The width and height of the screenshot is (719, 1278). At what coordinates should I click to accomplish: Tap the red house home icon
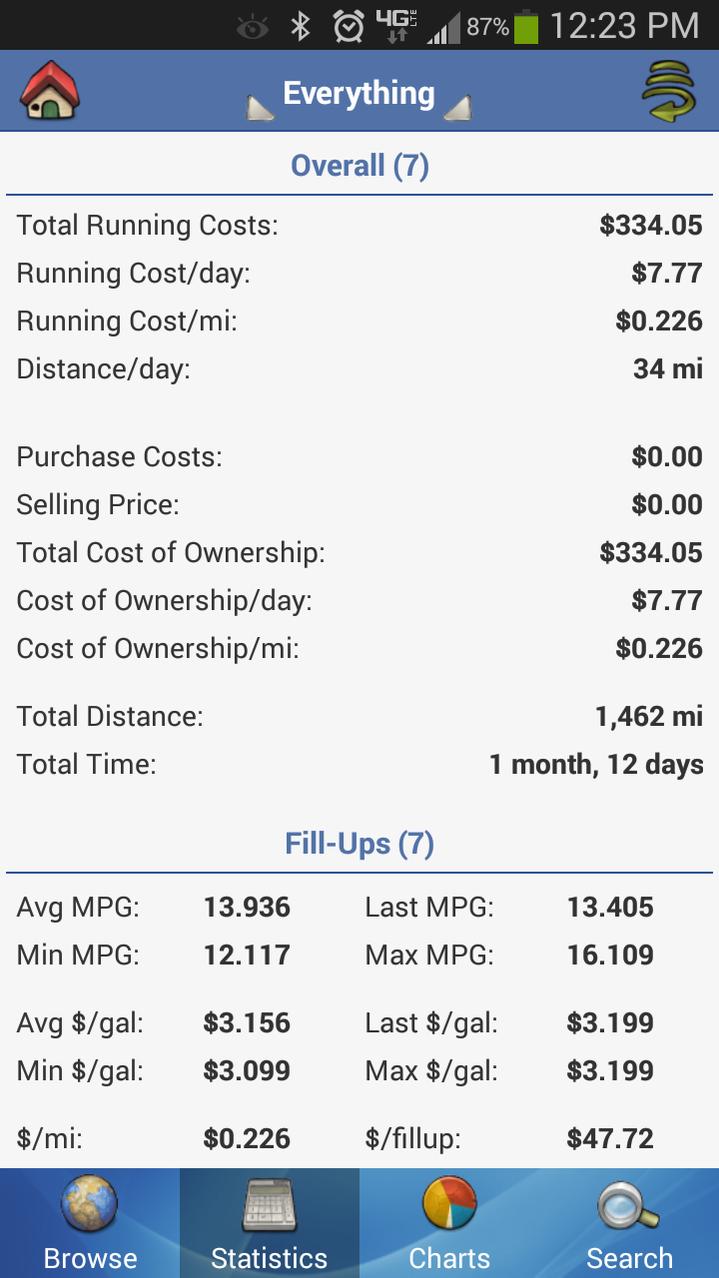[x=50, y=91]
